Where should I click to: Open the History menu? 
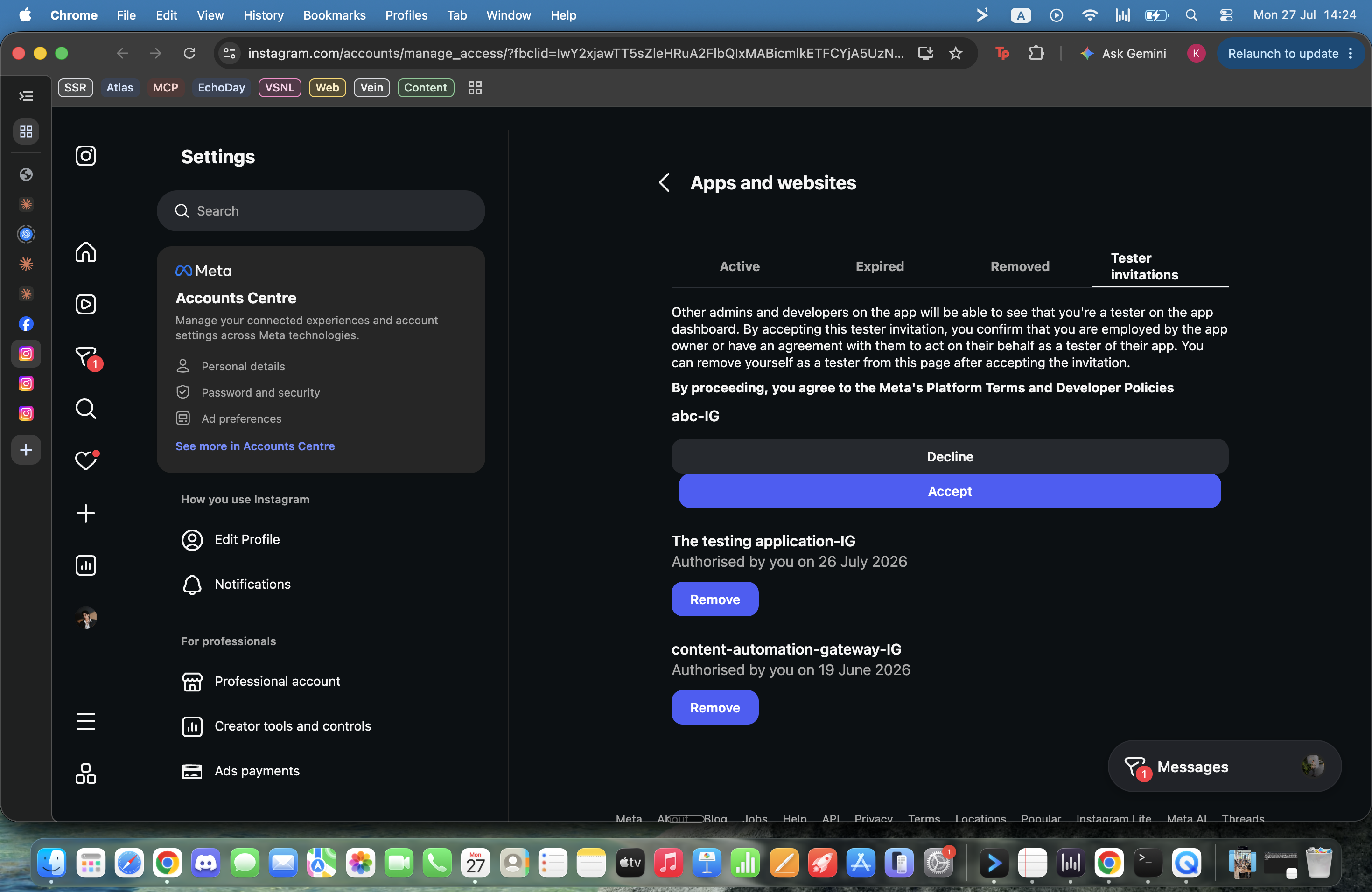point(263,15)
